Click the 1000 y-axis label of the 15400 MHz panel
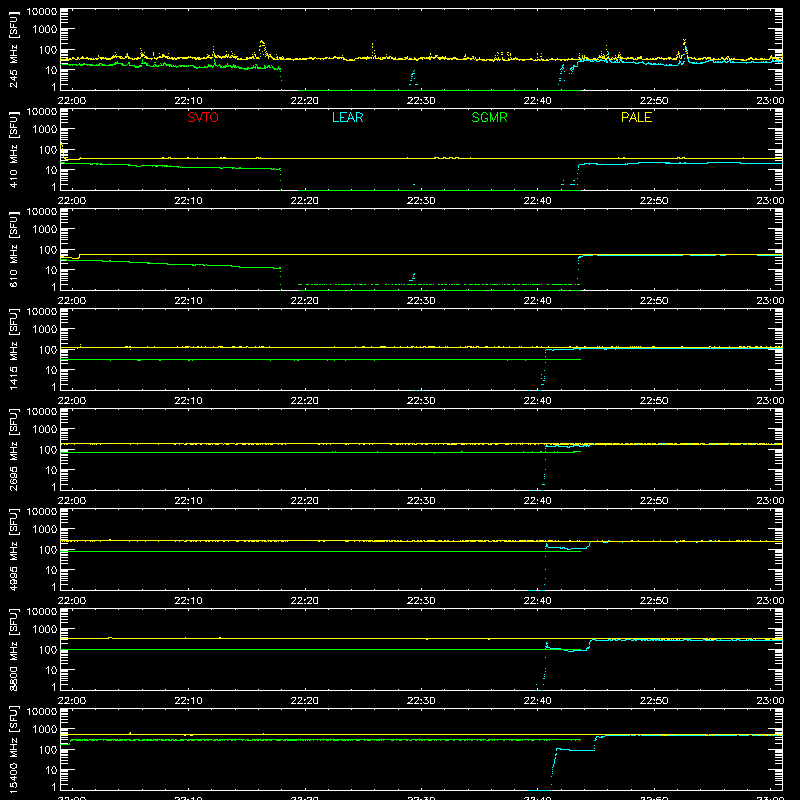Screen dimensions: 800x800 44,729
